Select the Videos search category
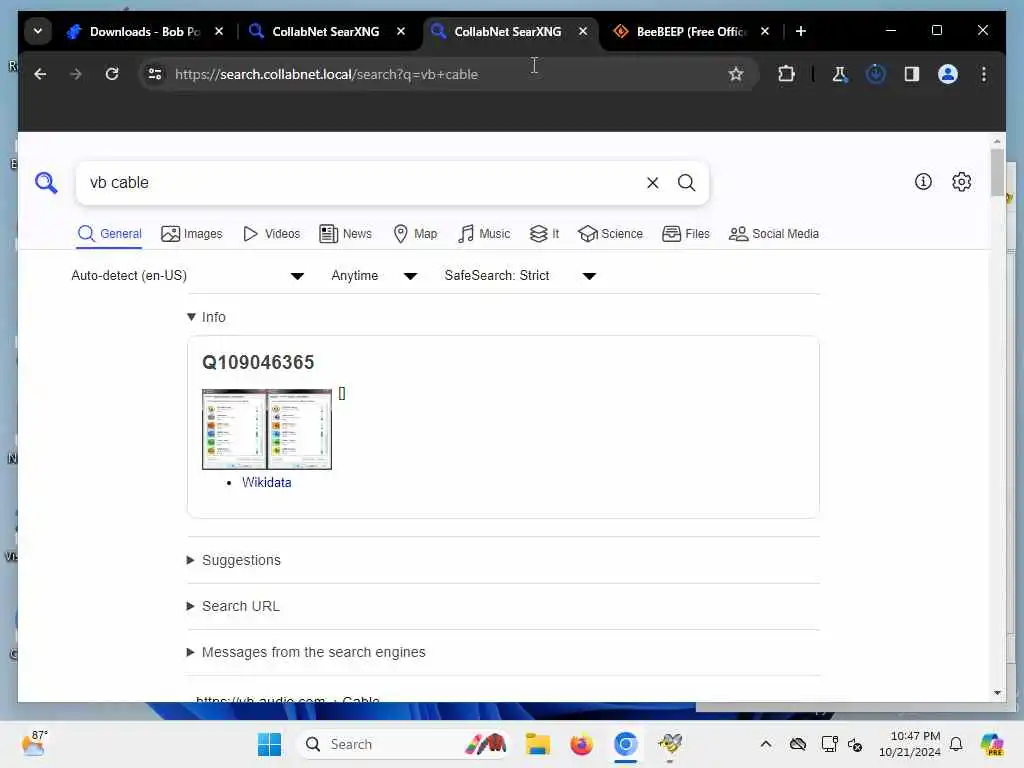Image resolution: width=1024 pixels, height=768 pixels. tap(271, 234)
